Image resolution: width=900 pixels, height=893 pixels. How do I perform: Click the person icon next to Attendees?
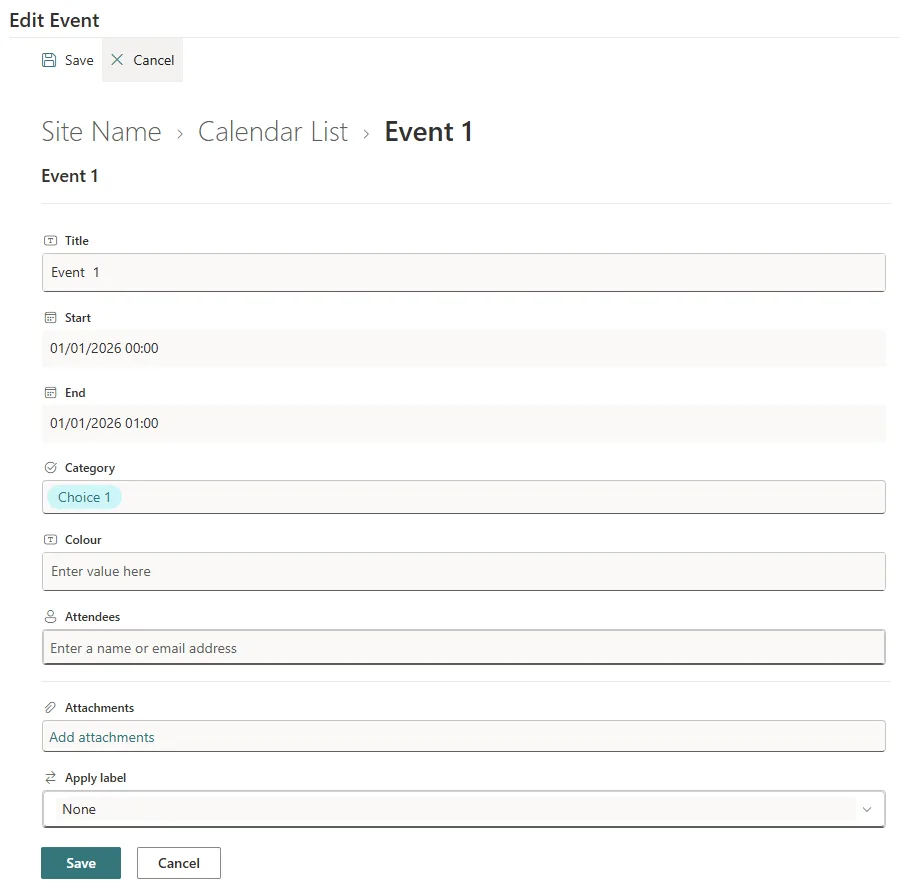(x=51, y=616)
